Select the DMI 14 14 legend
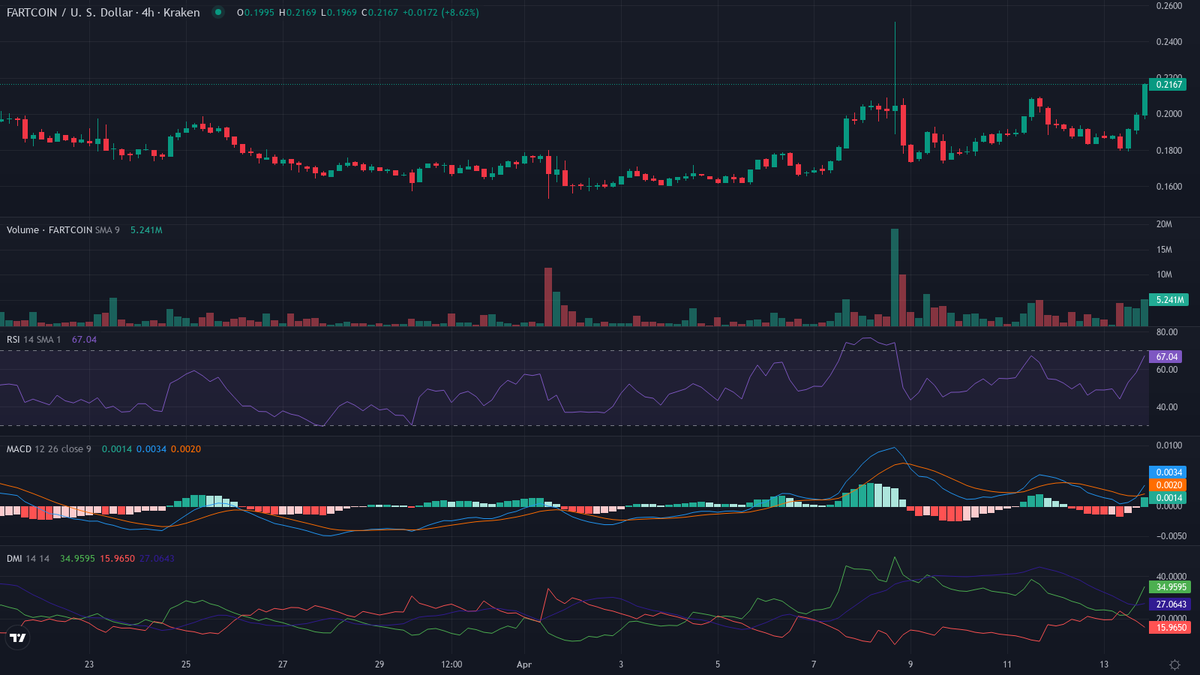1200x675 pixels. 29,559
